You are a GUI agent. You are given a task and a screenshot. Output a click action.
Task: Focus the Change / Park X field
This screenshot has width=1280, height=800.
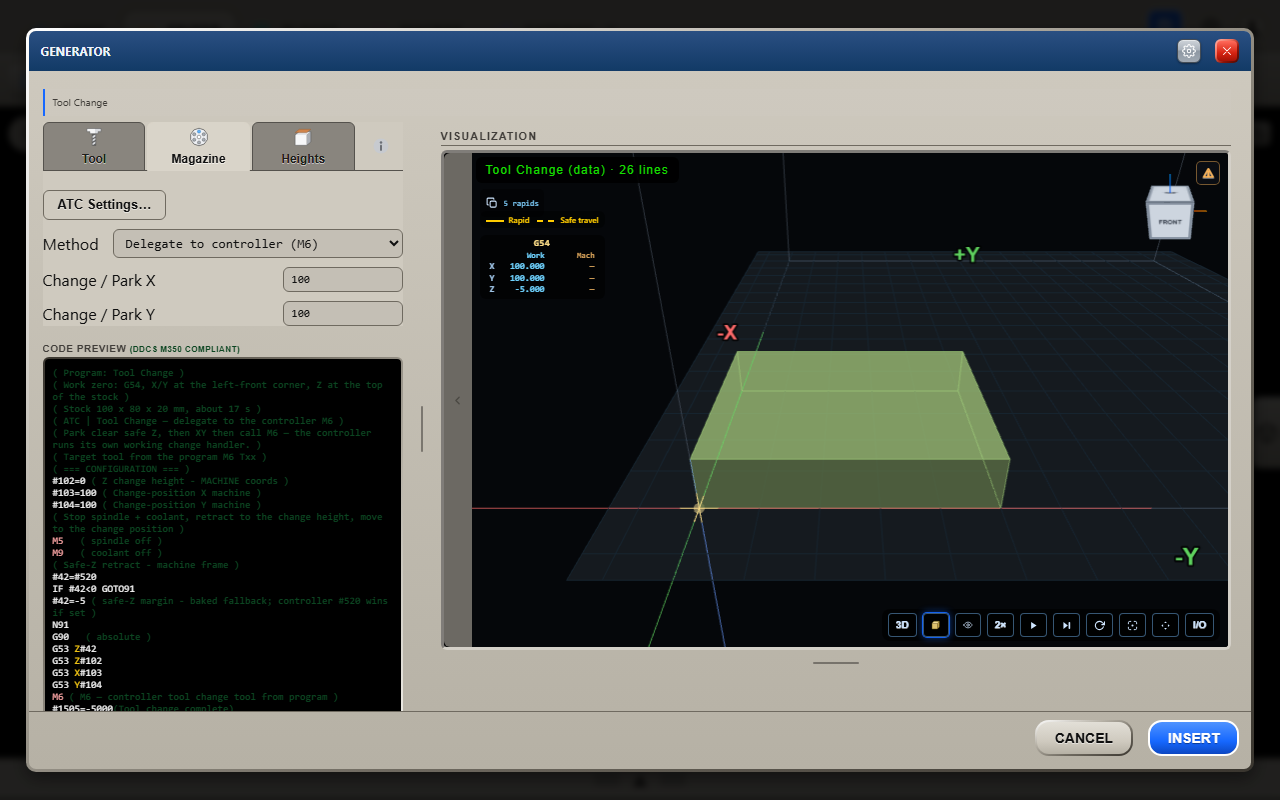point(343,280)
